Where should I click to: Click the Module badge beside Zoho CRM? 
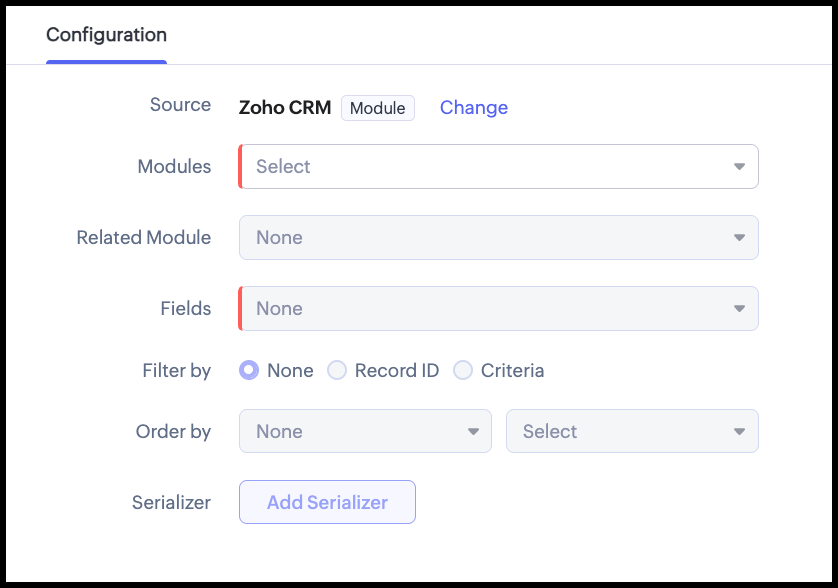click(377, 108)
